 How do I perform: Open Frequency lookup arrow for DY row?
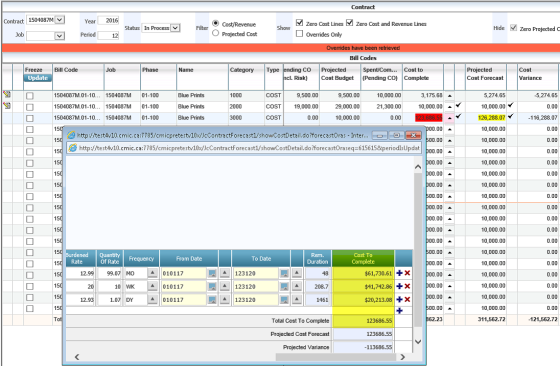point(152,300)
